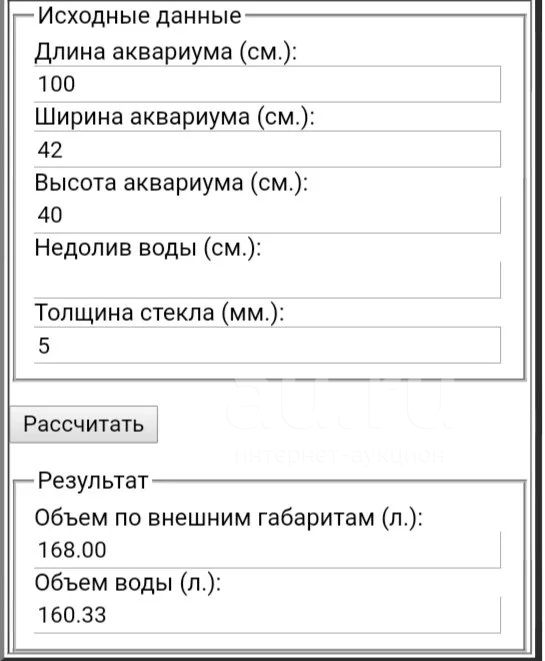Viewport: 545px width, 661px height.
Task: Focus the Толщина стекла field with value 5
Action: 267,345
